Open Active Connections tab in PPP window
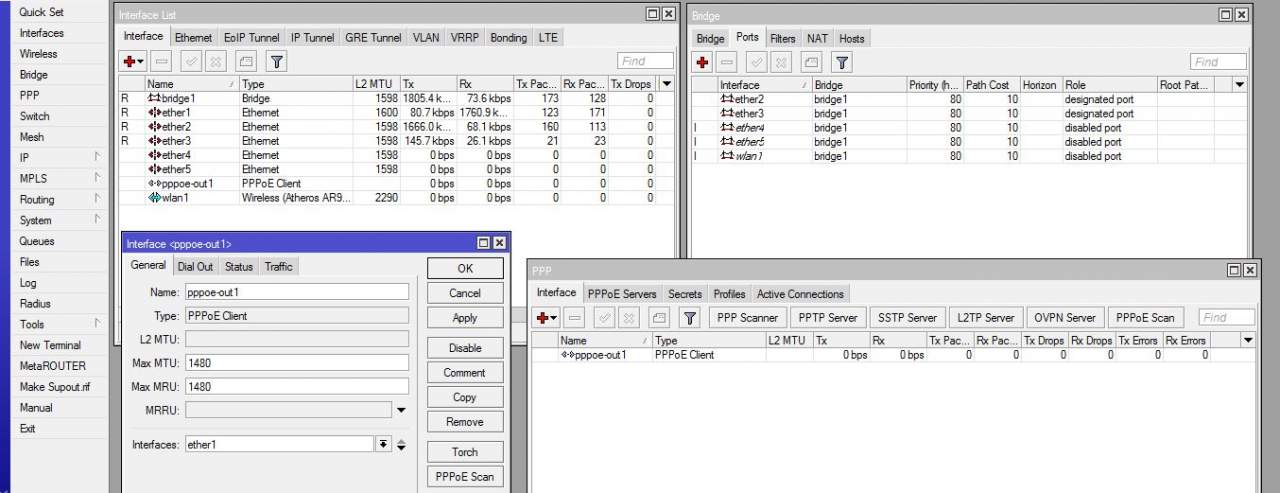Image resolution: width=1280 pixels, height=493 pixels. click(x=801, y=293)
